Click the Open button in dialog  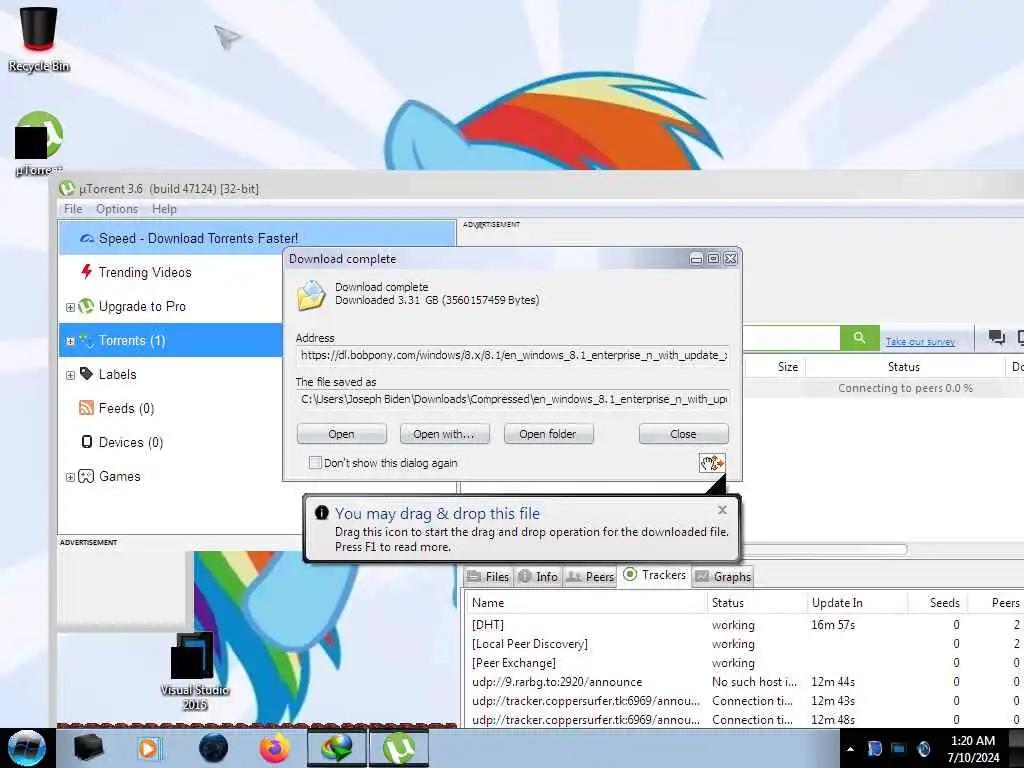coord(342,434)
